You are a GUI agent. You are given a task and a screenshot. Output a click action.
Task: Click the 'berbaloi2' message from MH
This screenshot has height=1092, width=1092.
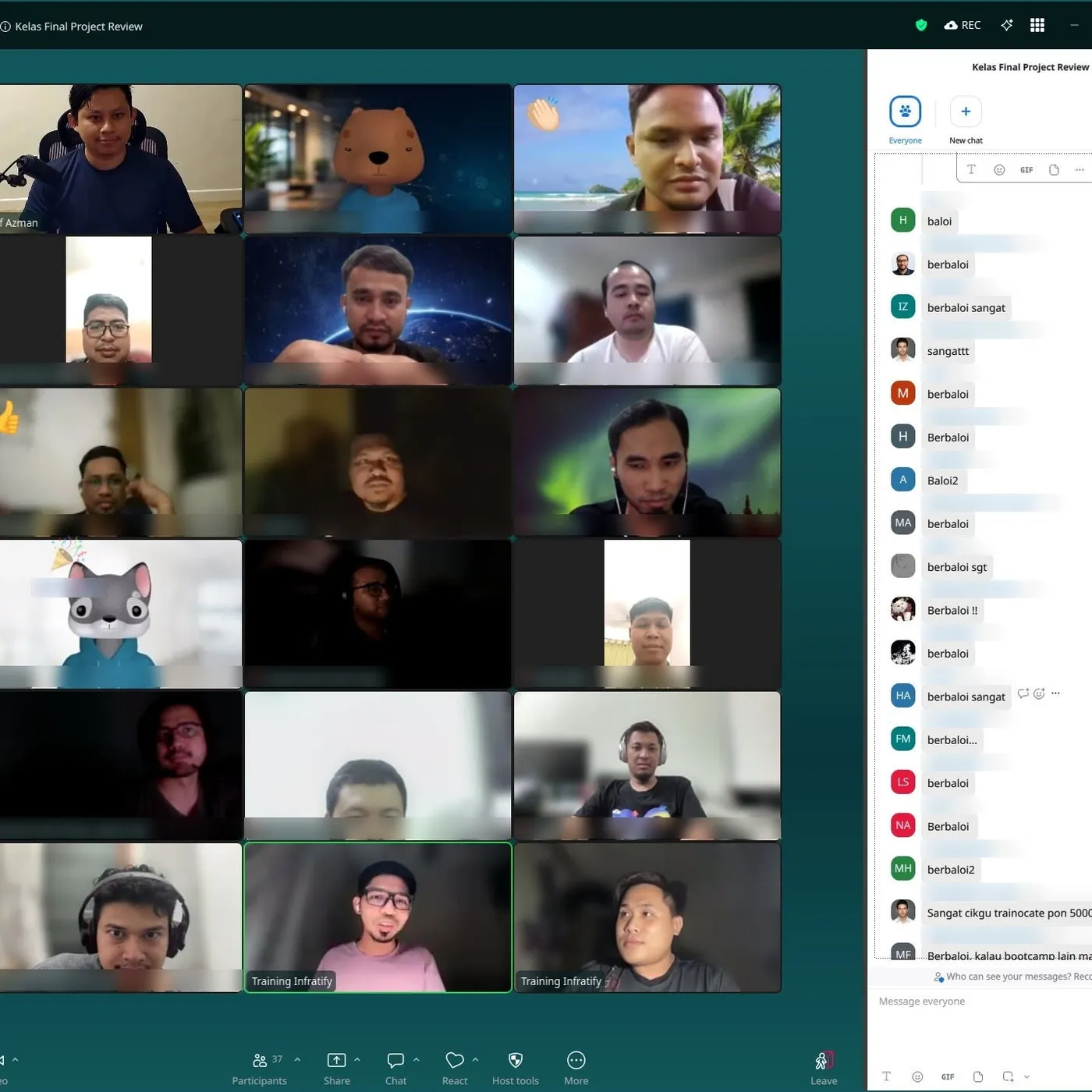coord(951,870)
